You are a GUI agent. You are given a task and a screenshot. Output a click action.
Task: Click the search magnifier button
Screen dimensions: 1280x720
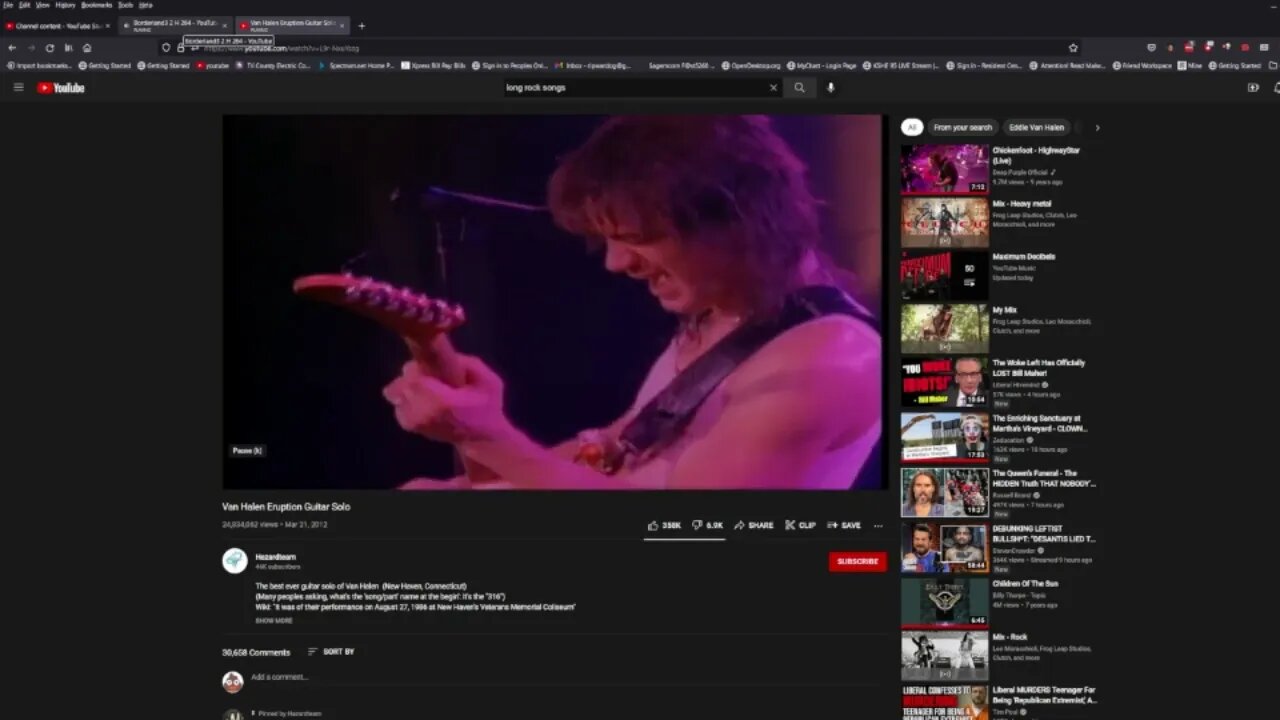[799, 88]
